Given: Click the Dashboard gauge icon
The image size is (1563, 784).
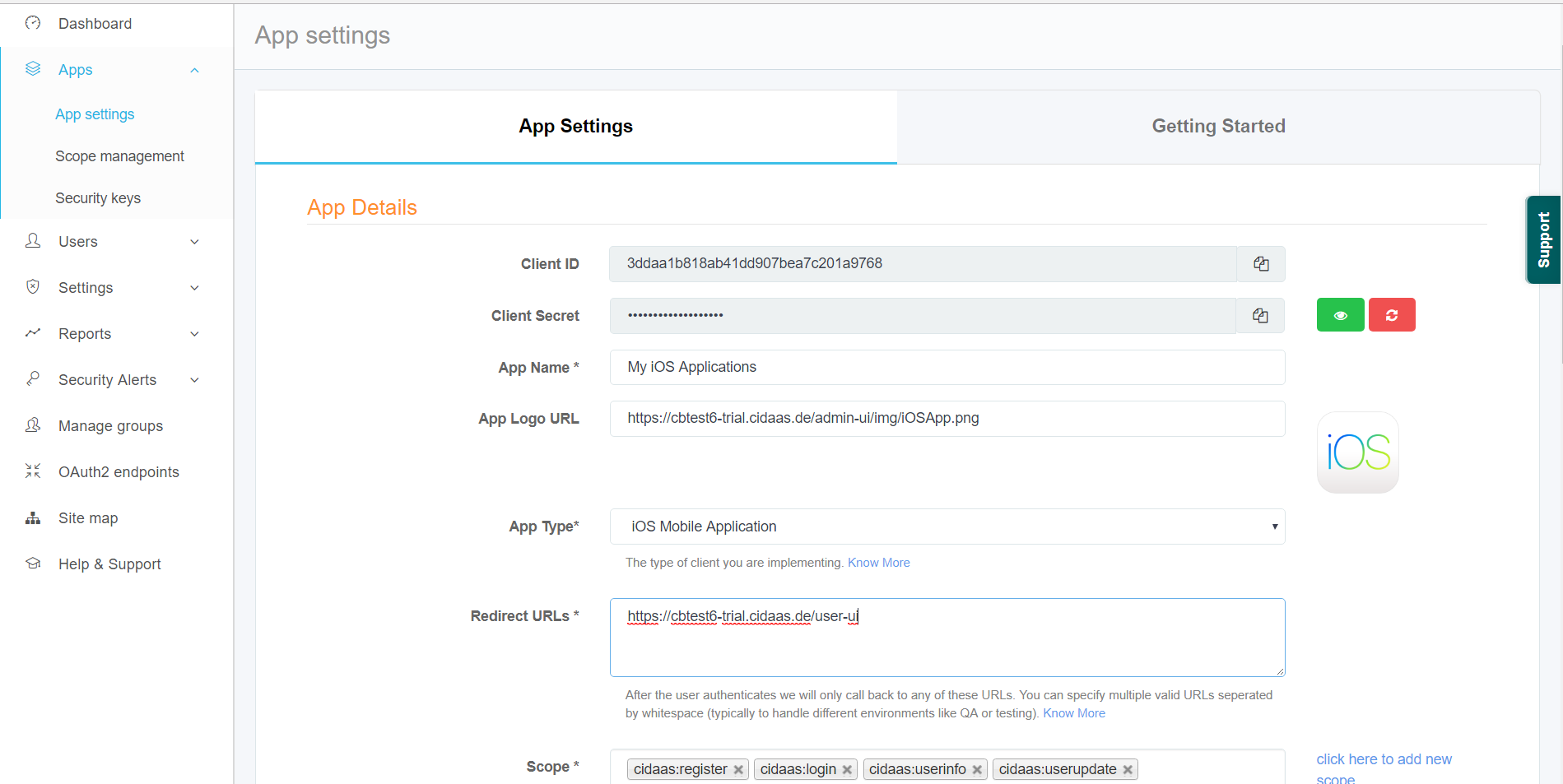Looking at the screenshot, I should (x=33, y=23).
